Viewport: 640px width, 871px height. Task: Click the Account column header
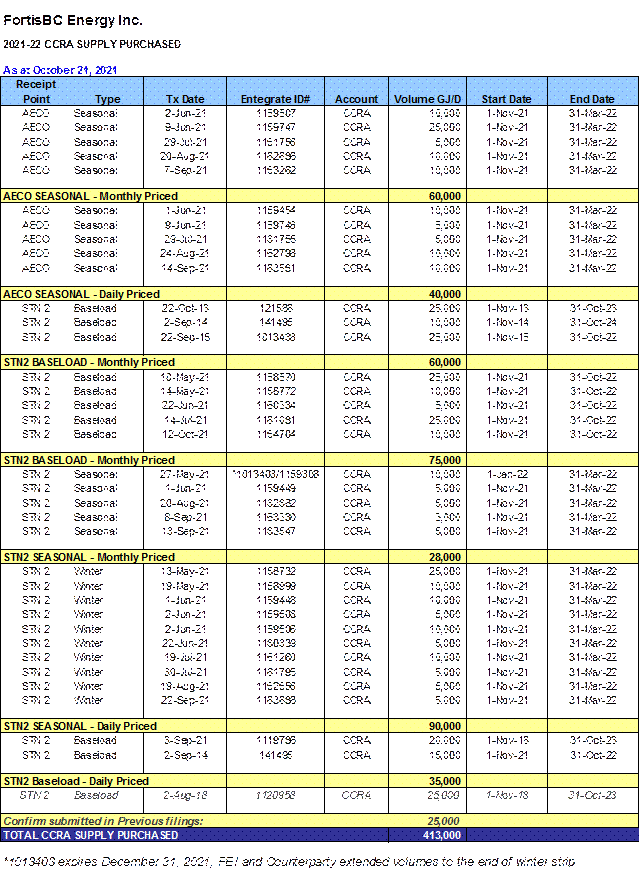[x=356, y=99]
